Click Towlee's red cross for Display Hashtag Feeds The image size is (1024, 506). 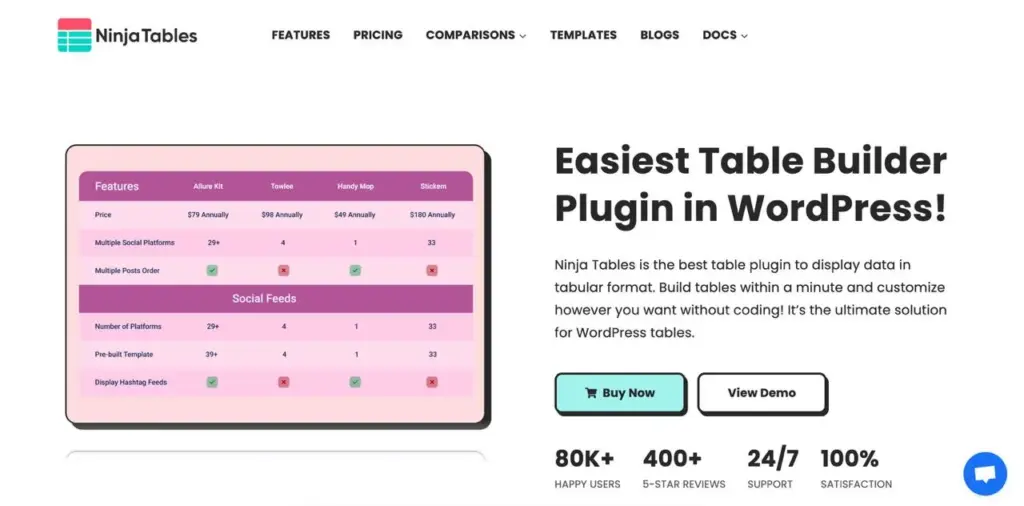[284, 382]
